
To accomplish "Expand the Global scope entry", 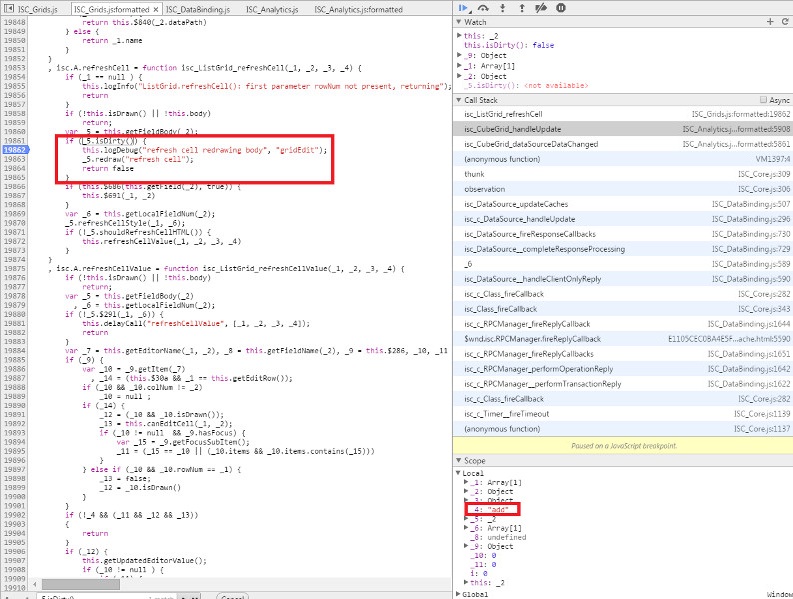I will point(459,594).
